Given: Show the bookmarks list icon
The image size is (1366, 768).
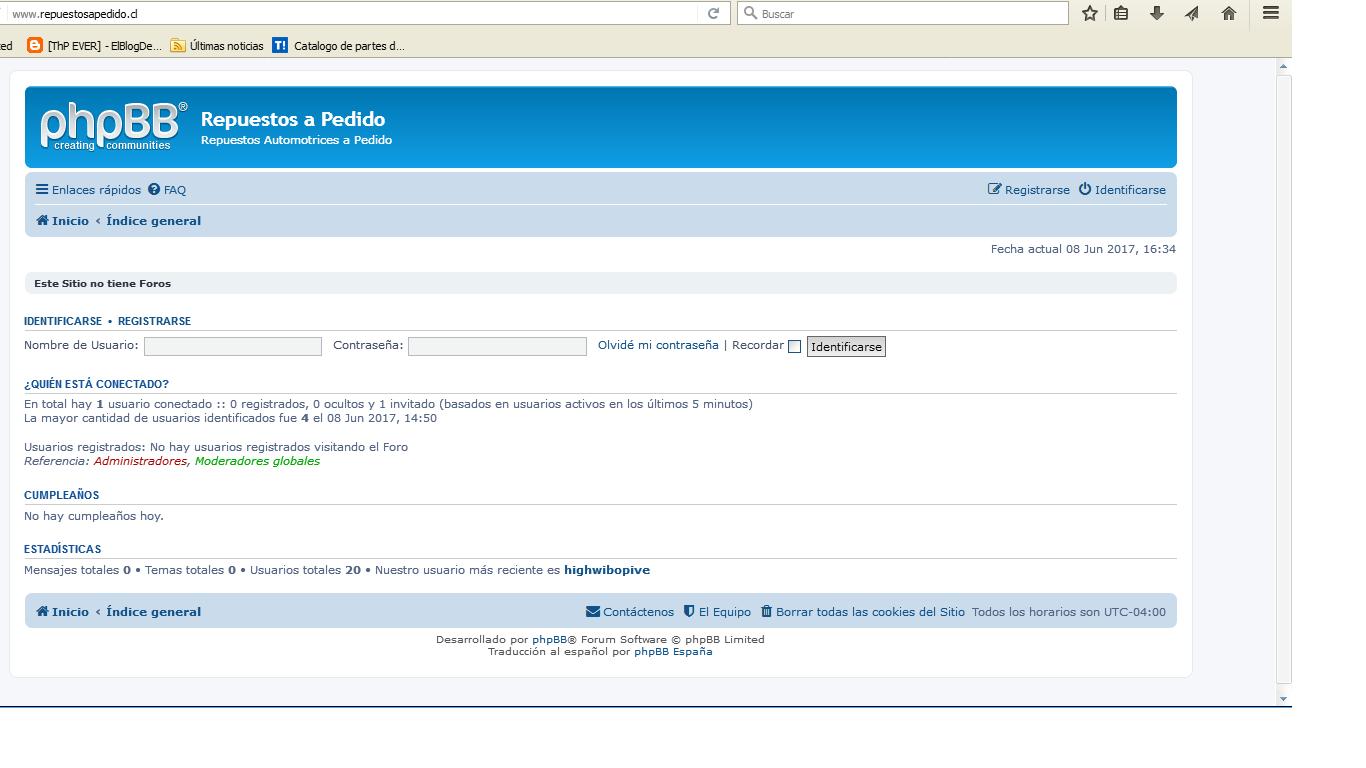Looking at the screenshot, I should coord(1121,13).
